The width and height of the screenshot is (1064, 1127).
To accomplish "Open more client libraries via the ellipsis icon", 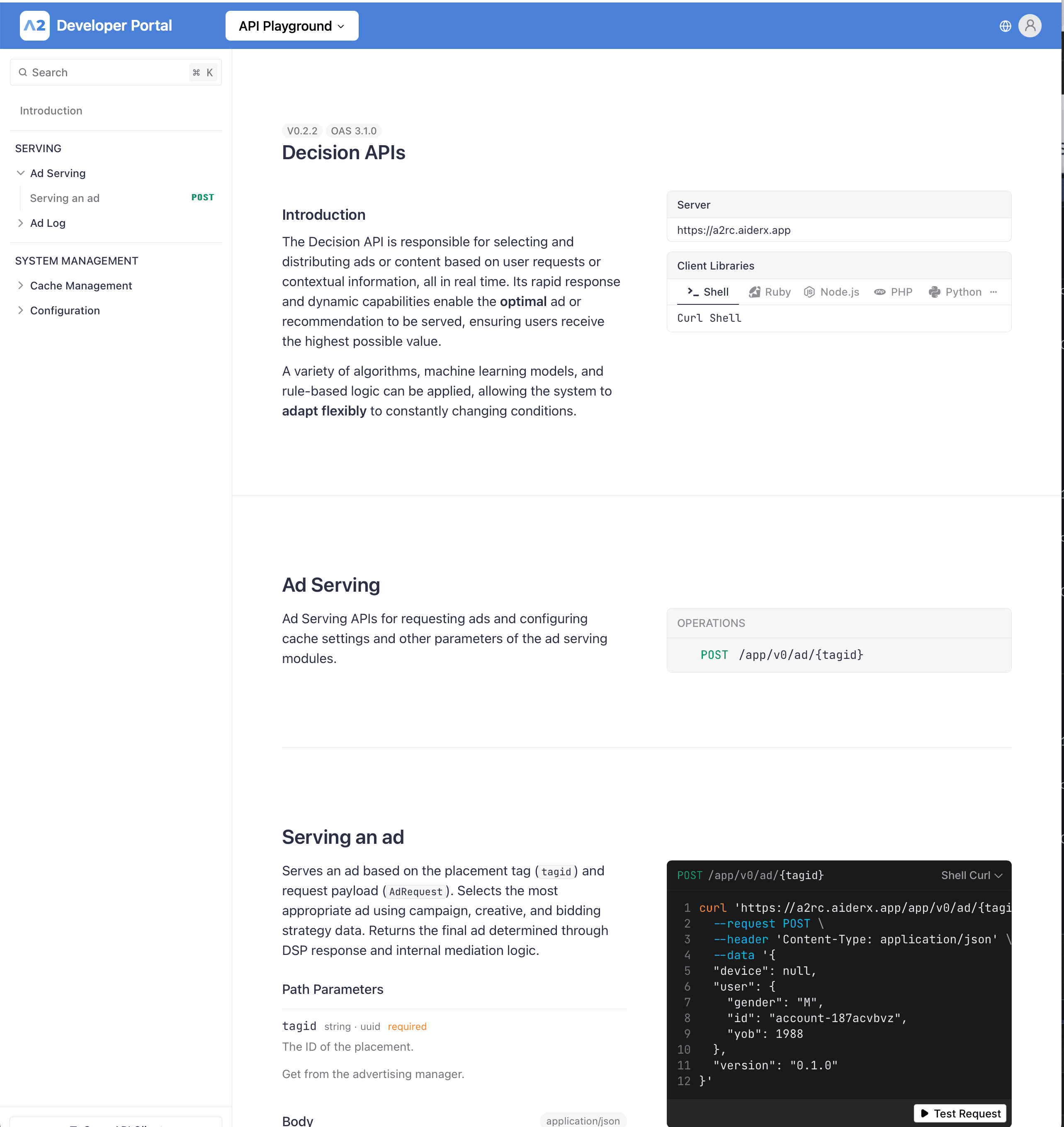I will 994,292.
